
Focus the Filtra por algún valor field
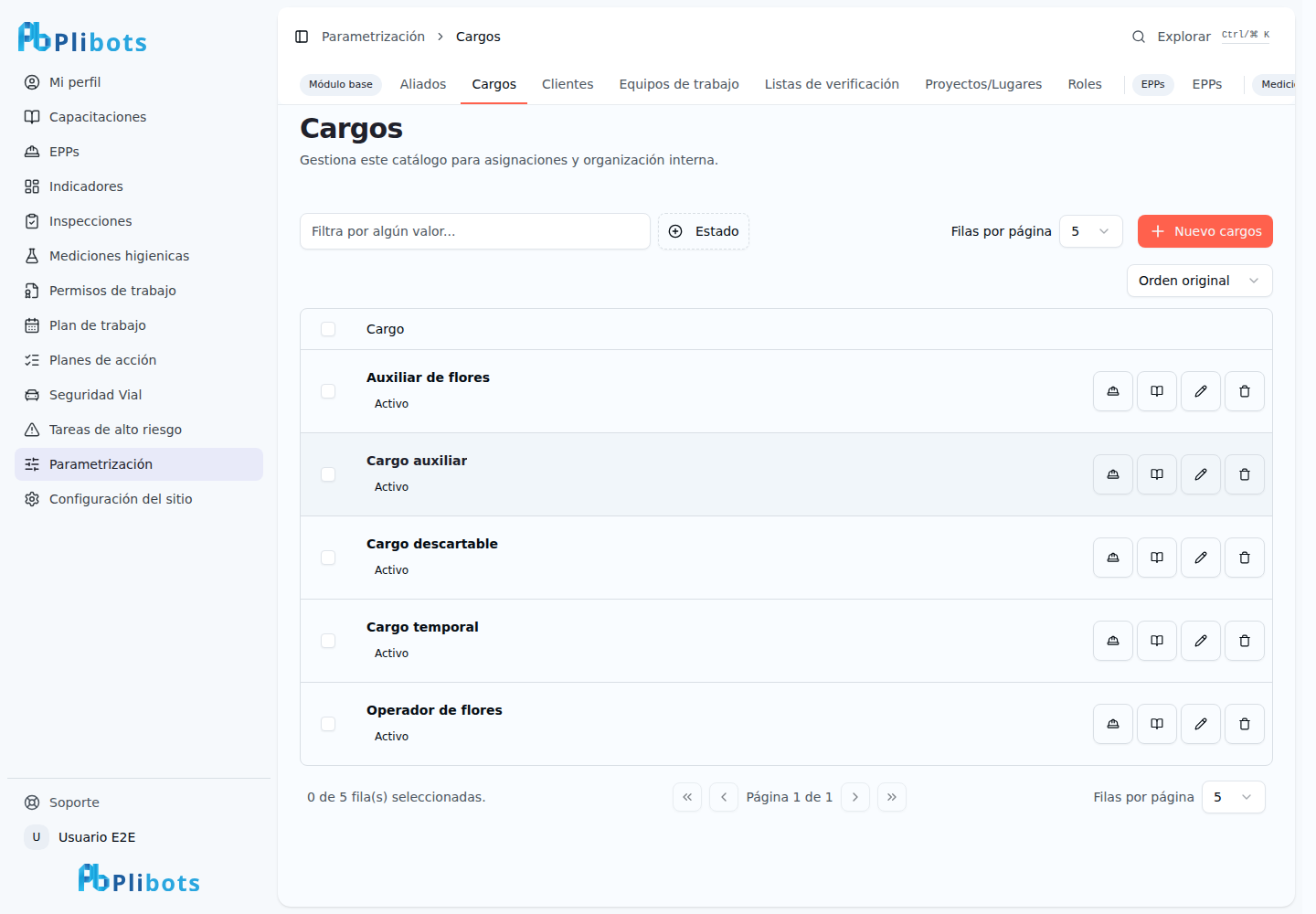pyautogui.click(x=475, y=231)
